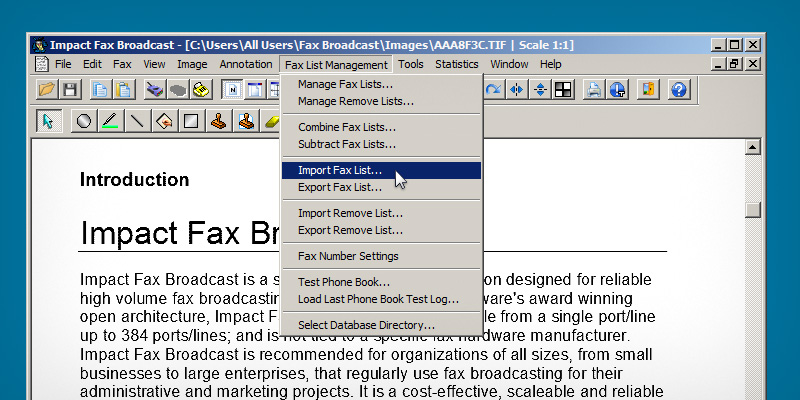Click the Open folder toolbar icon

pos(46,90)
